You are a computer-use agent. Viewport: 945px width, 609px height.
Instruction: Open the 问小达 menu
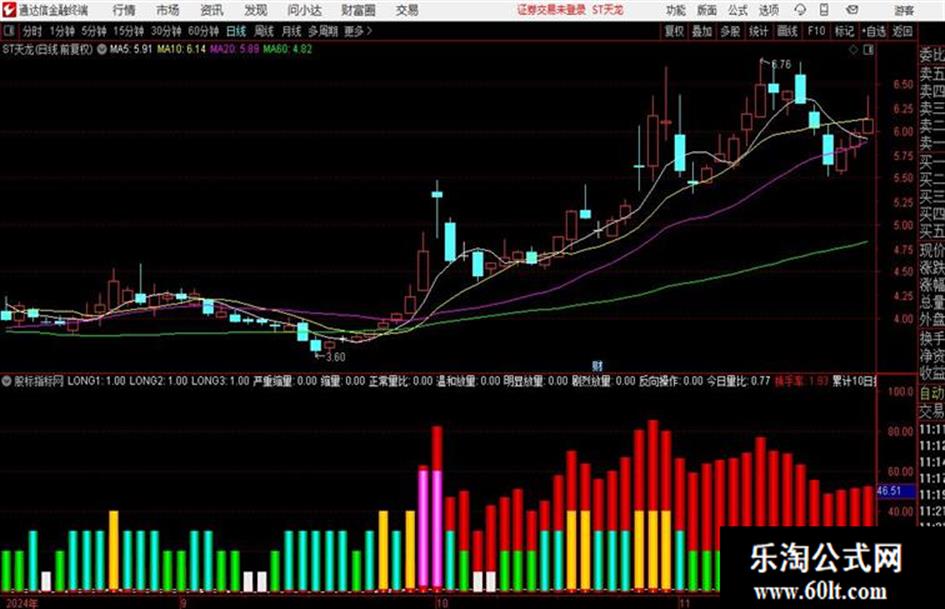(x=304, y=10)
